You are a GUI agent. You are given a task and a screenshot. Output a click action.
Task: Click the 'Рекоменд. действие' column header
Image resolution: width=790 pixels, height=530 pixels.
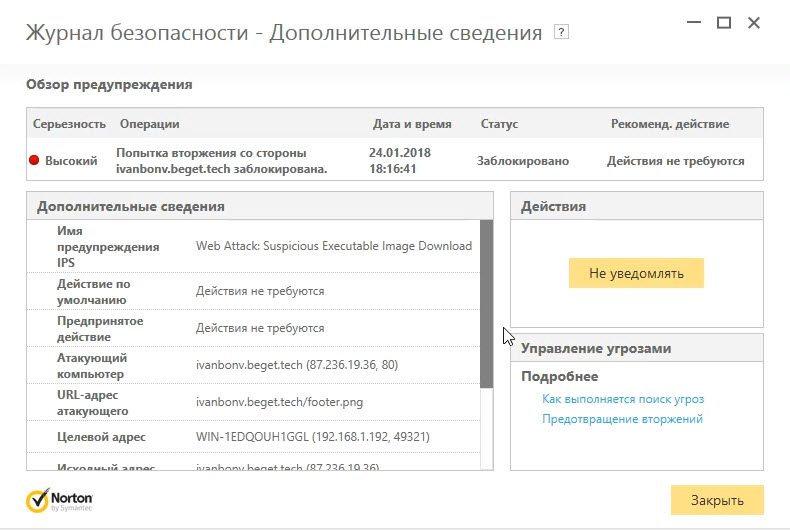point(669,124)
